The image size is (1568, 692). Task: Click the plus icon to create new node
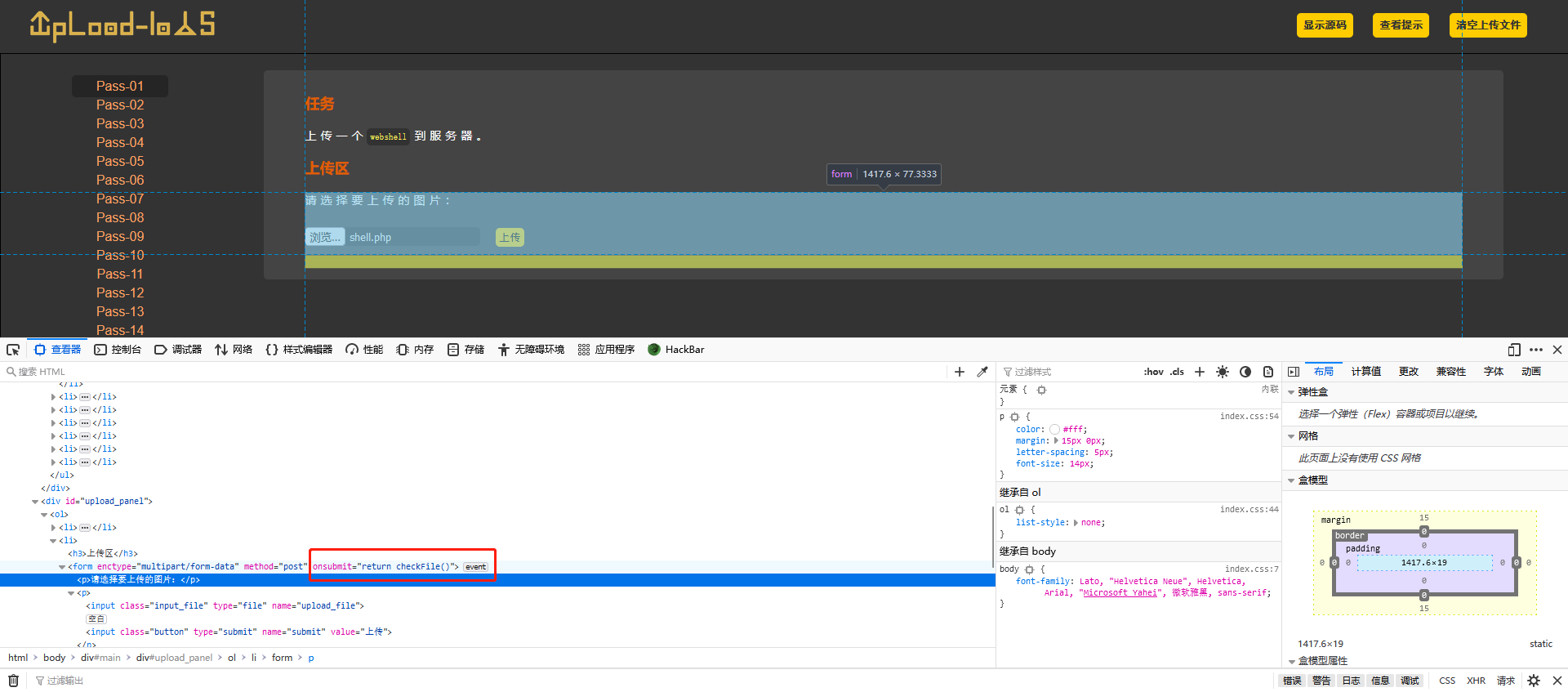(x=960, y=372)
